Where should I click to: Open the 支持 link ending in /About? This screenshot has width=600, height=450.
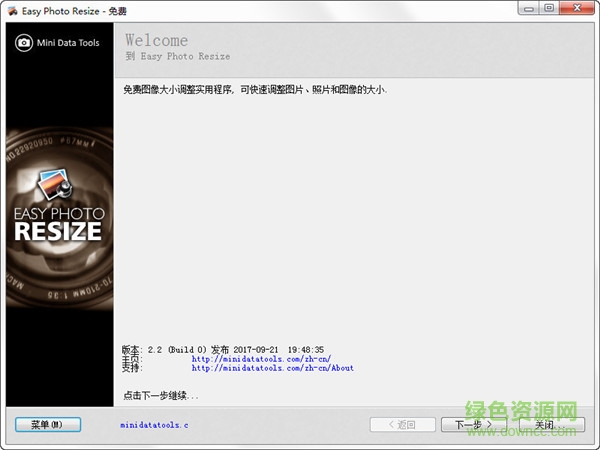click(272, 368)
